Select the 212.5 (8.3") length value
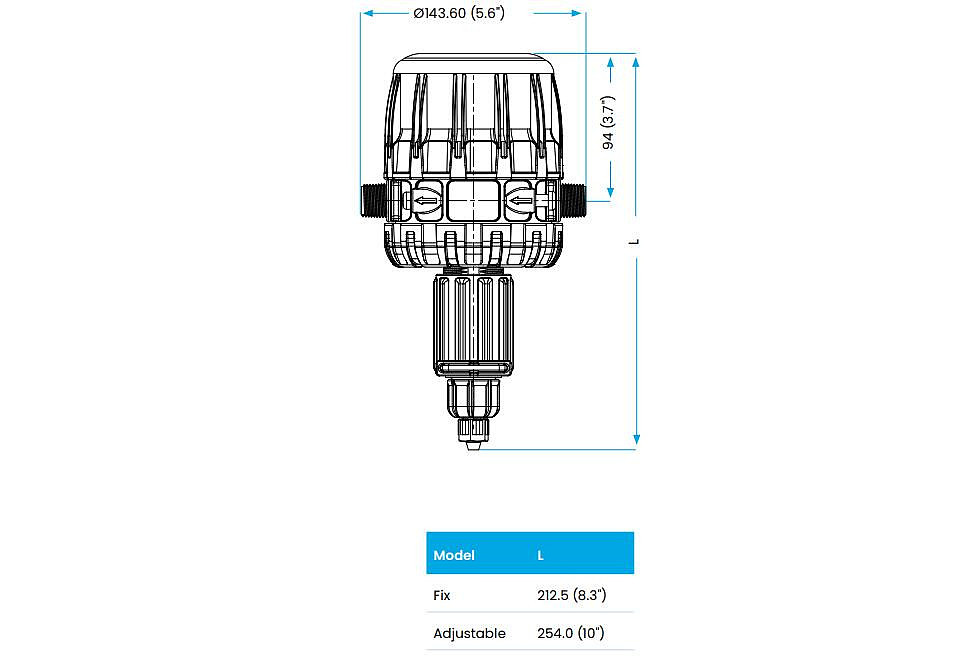960x657 pixels. pos(572,595)
